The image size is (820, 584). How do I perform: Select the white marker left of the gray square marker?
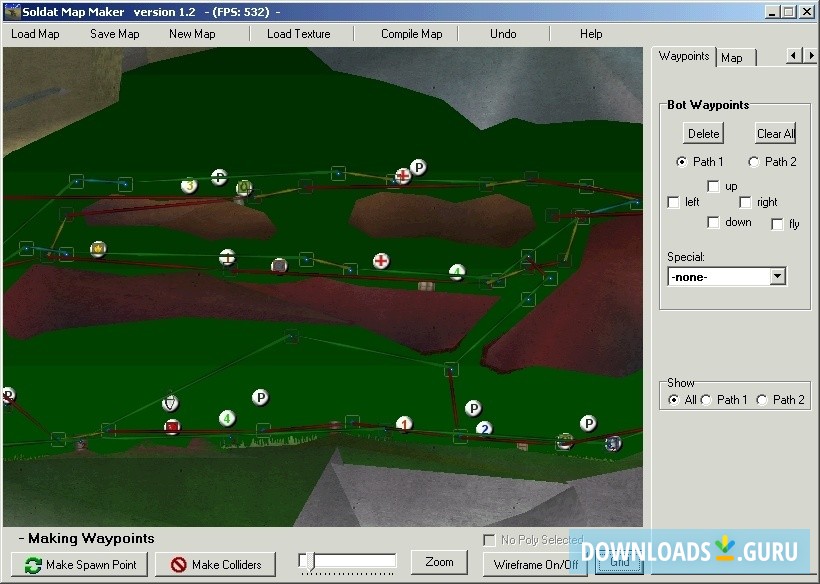coord(227,257)
